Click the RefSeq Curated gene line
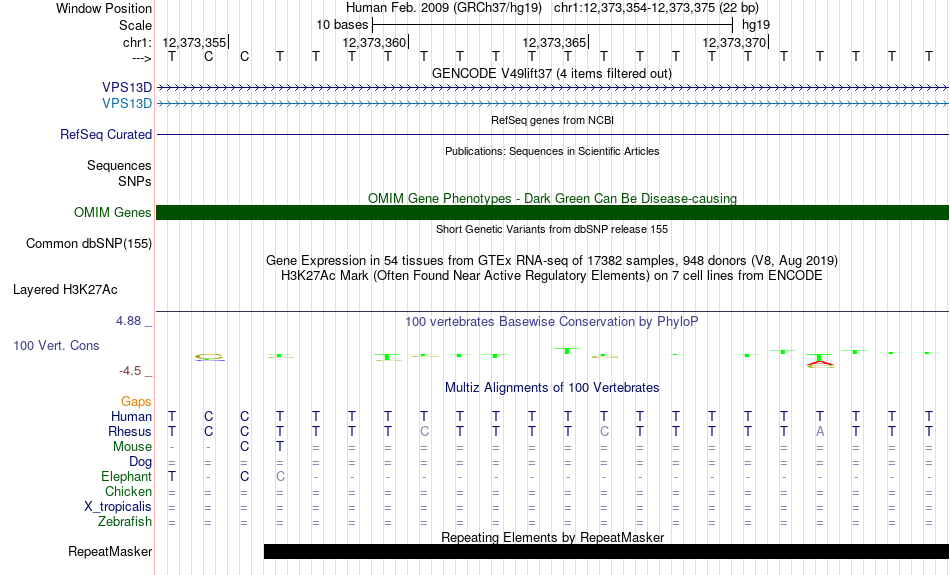950x575 pixels. coord(553,135)
